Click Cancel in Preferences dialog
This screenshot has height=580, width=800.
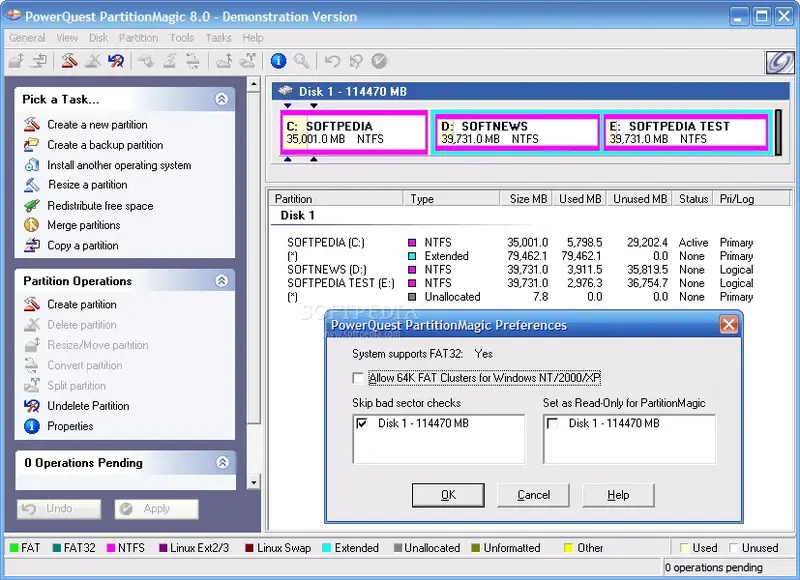(x=533, y=495)
